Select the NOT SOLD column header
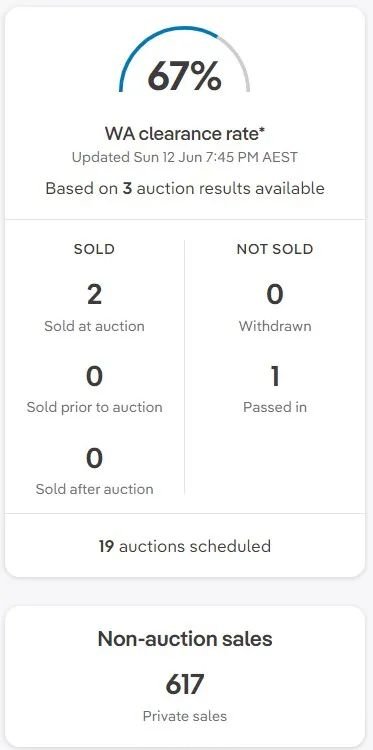 pos(275,249)
